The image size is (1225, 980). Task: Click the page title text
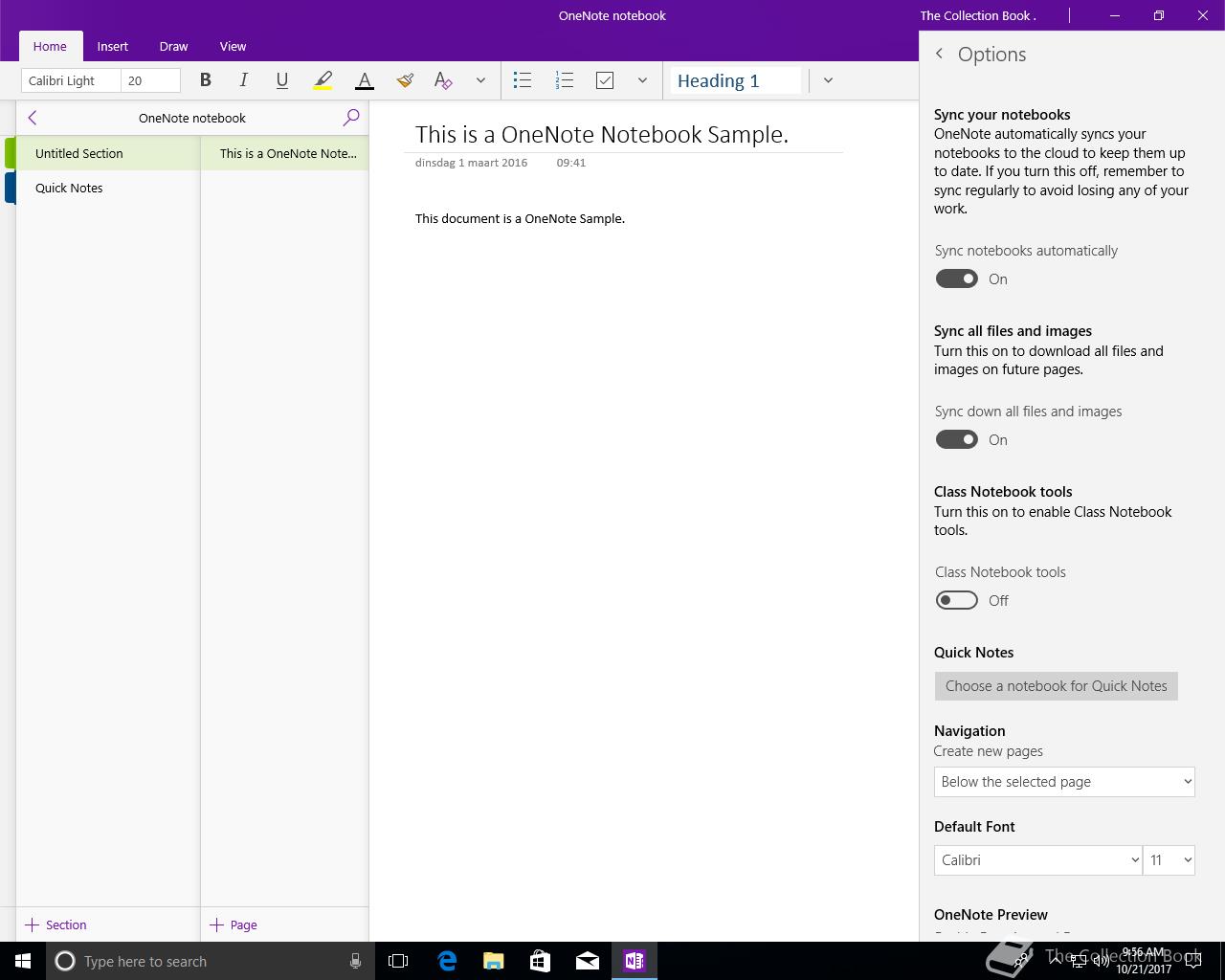coord(601,134)
